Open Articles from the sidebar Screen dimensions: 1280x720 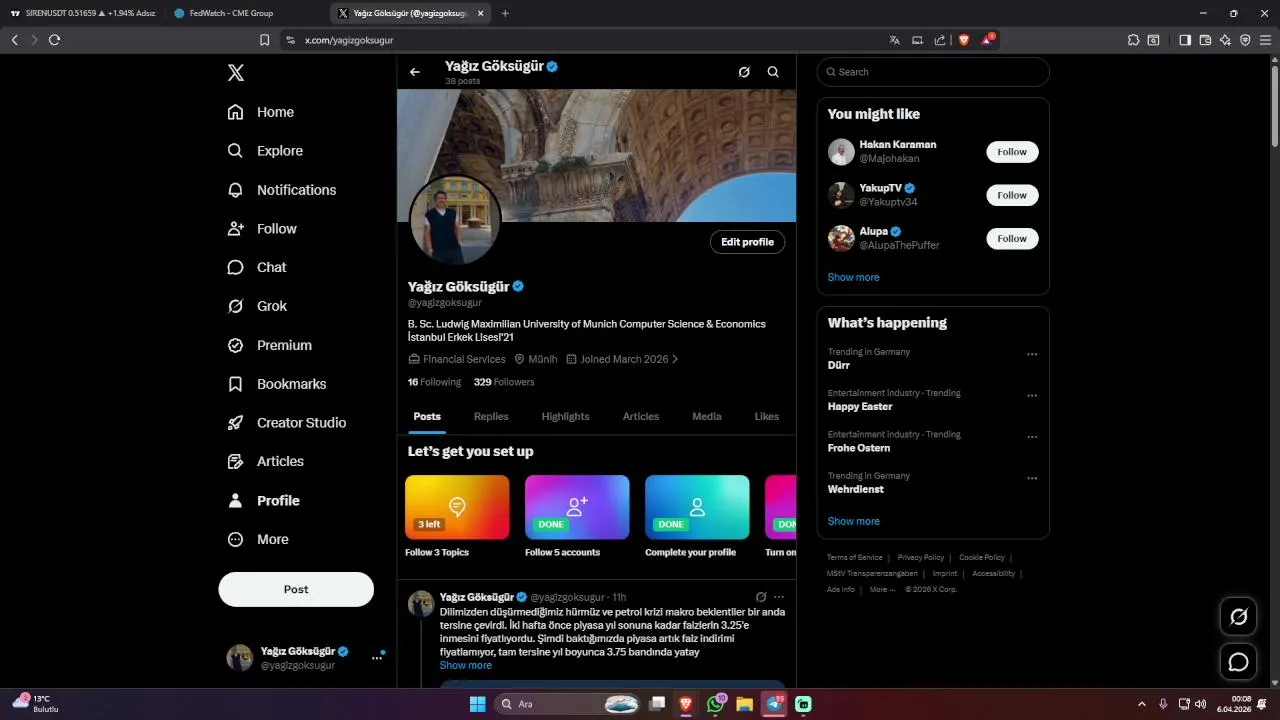pyautogui.click(x=265, y=461)
